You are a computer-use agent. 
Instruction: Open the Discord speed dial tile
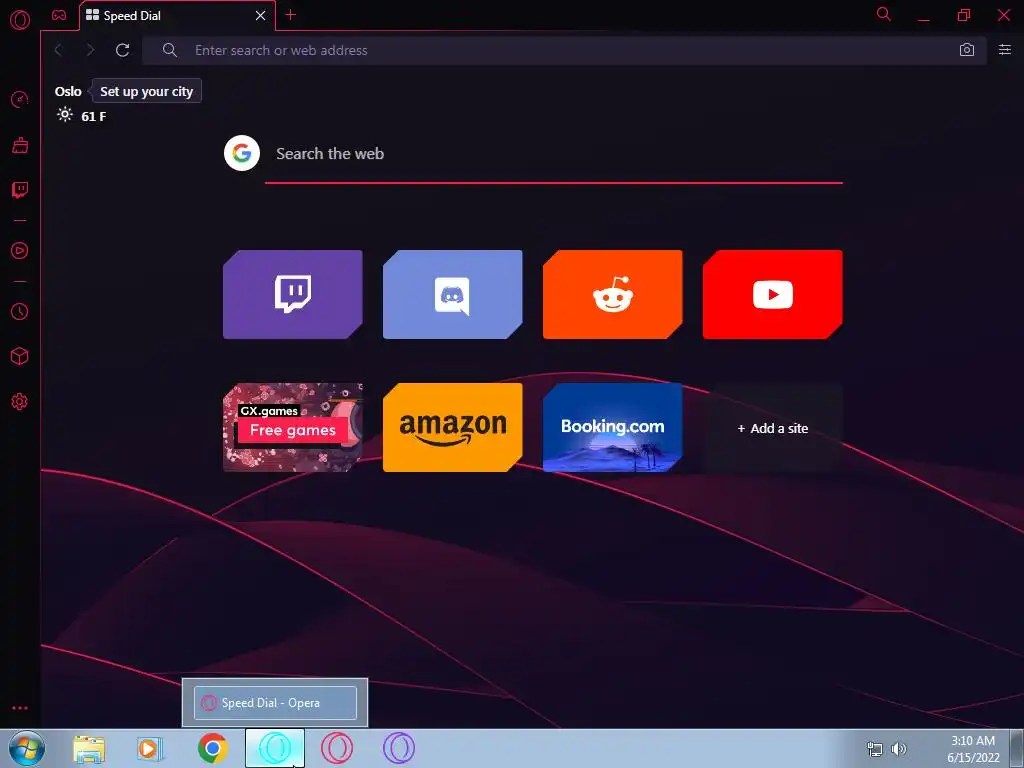(x=453, y=295)
